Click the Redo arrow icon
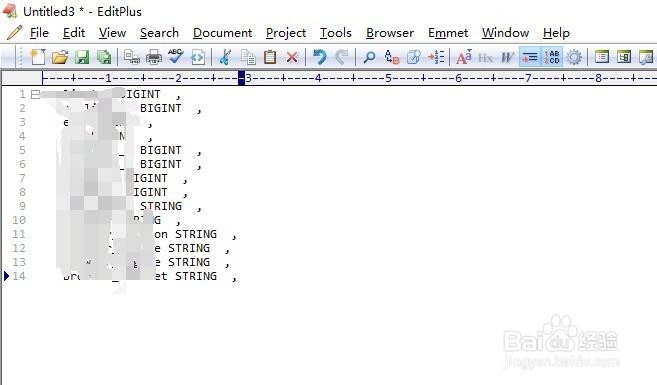657x385 pixels. pyautogui.click(x=341, y=57)
